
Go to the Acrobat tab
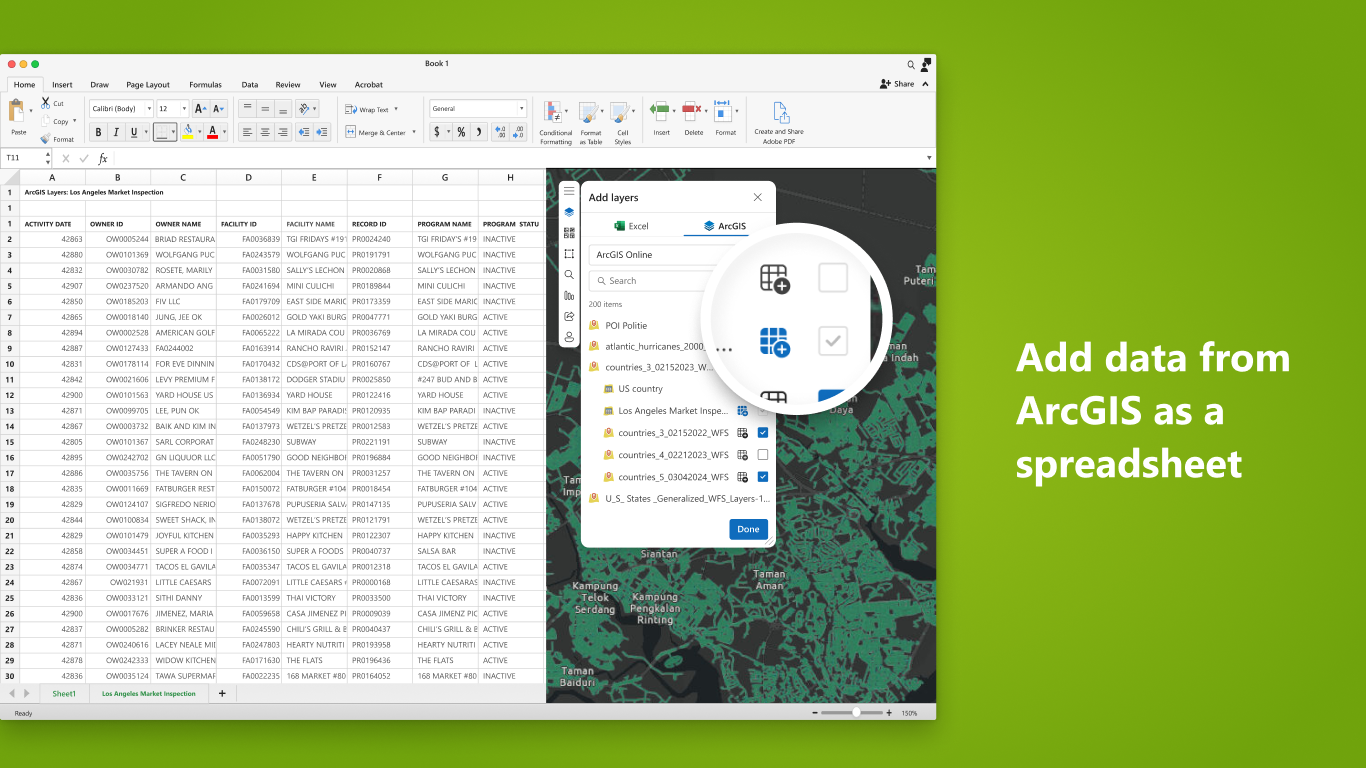click(369, 85)
